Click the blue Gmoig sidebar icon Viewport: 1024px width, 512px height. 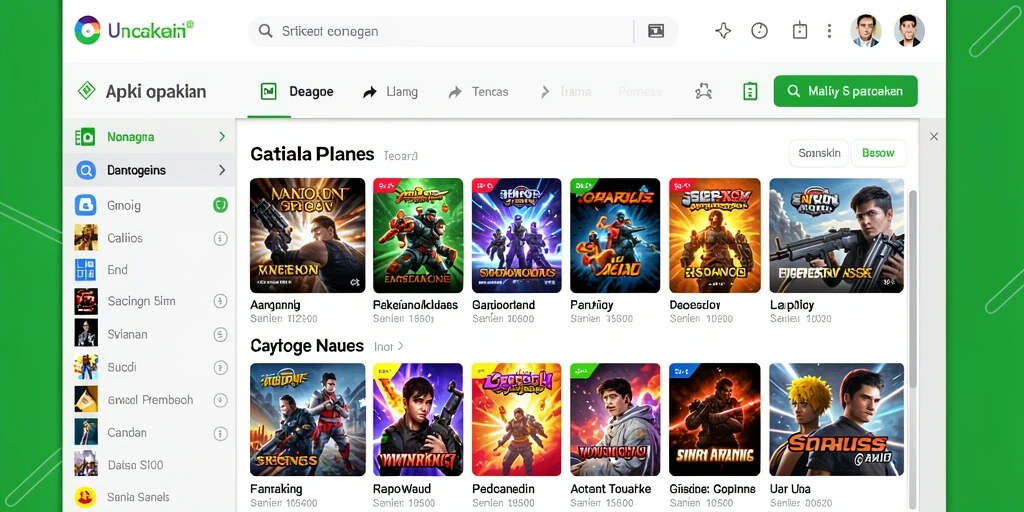[x=86, y=205]
